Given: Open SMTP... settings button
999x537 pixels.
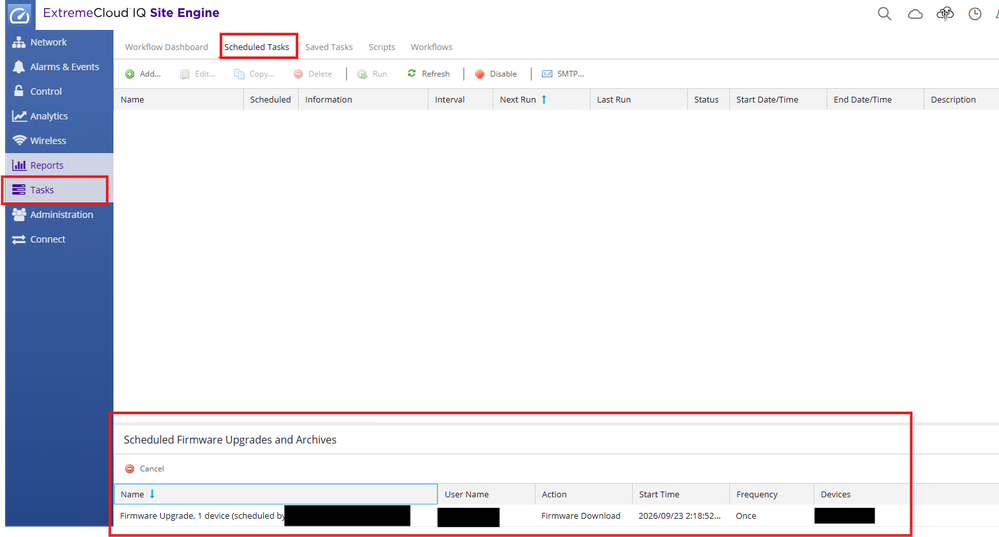Looking at the screenshot, I should pyautogui.click(x=563, y=74).
